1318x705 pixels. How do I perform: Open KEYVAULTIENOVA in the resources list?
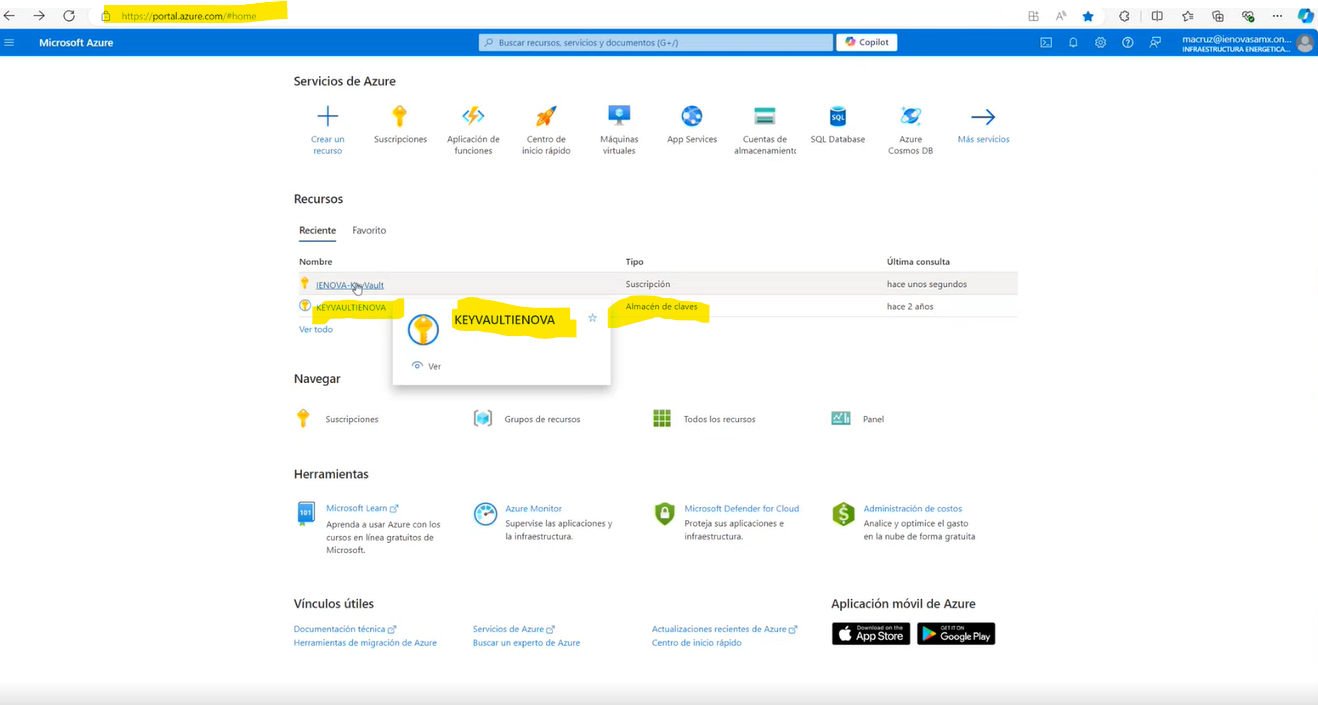point(351,307)
